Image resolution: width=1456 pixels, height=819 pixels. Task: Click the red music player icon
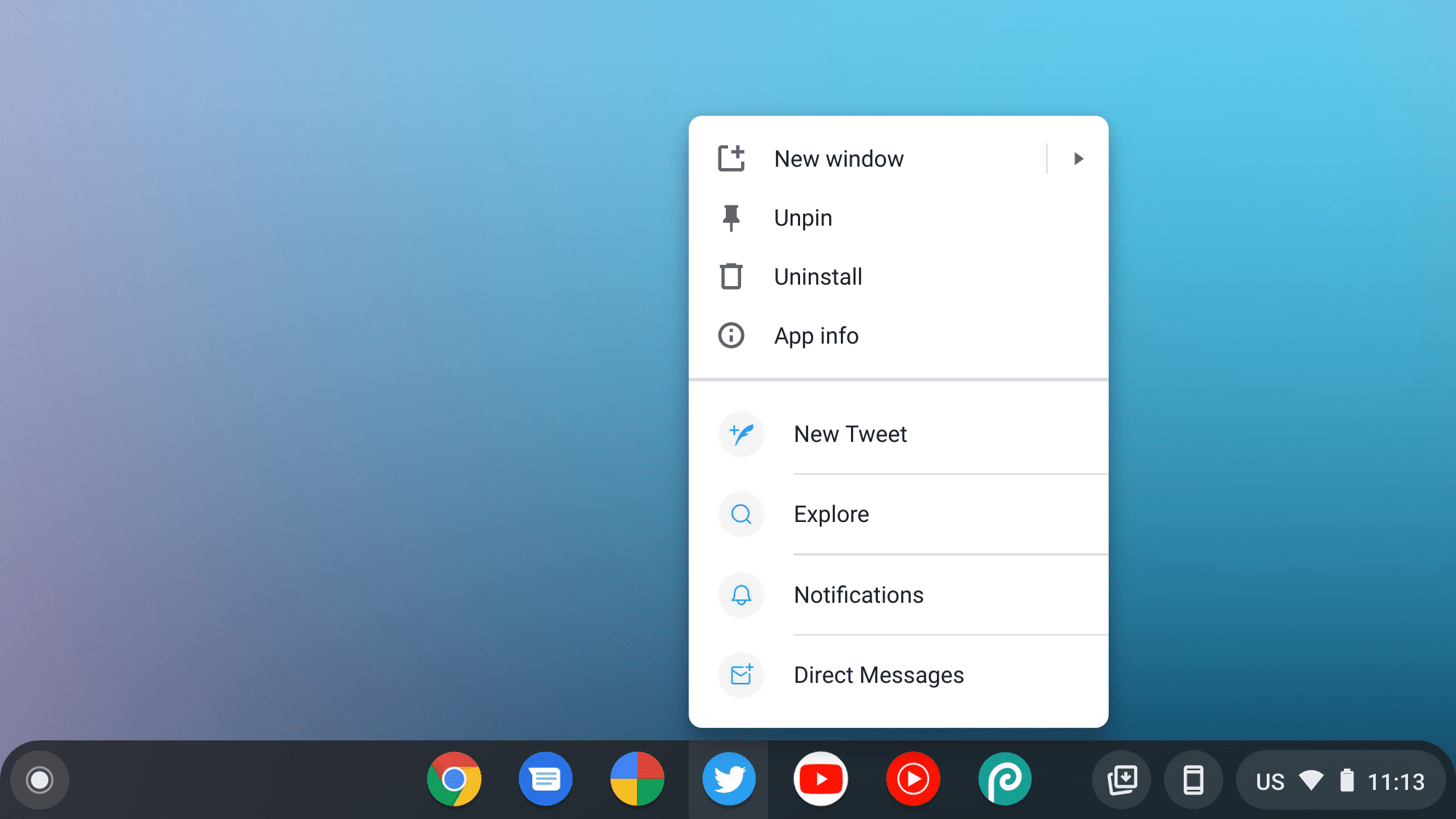coord(912,779)
